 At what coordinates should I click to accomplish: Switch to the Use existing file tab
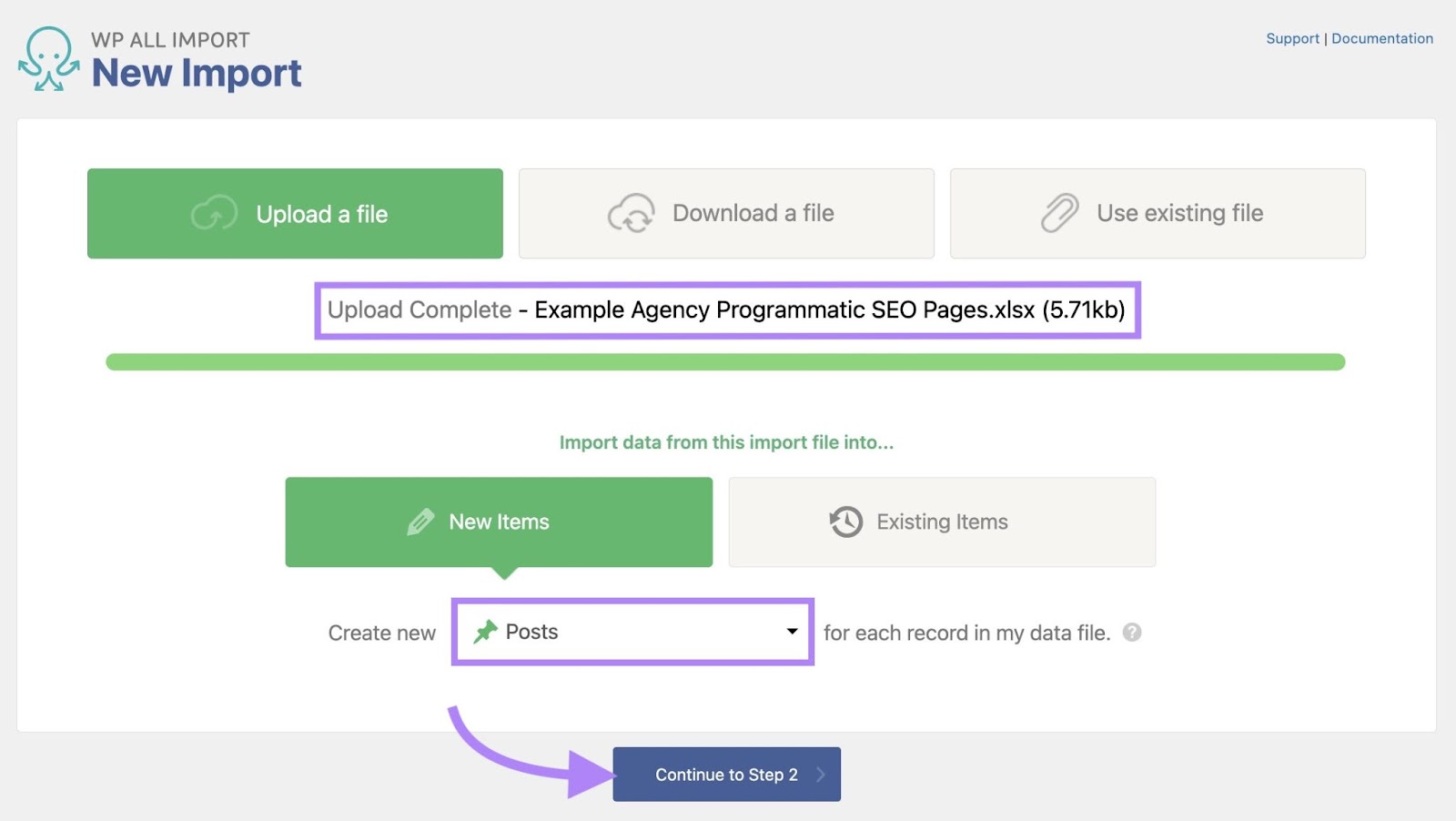[x=1158, y=213]
